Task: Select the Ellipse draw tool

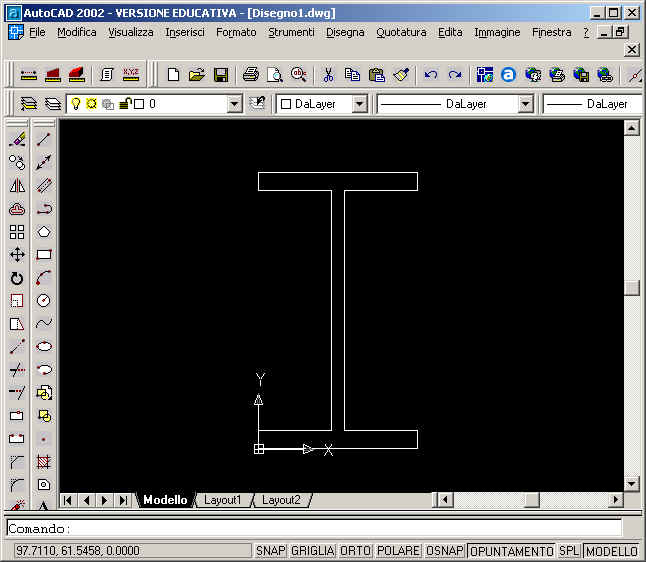Action: click(x=43, y=347)
